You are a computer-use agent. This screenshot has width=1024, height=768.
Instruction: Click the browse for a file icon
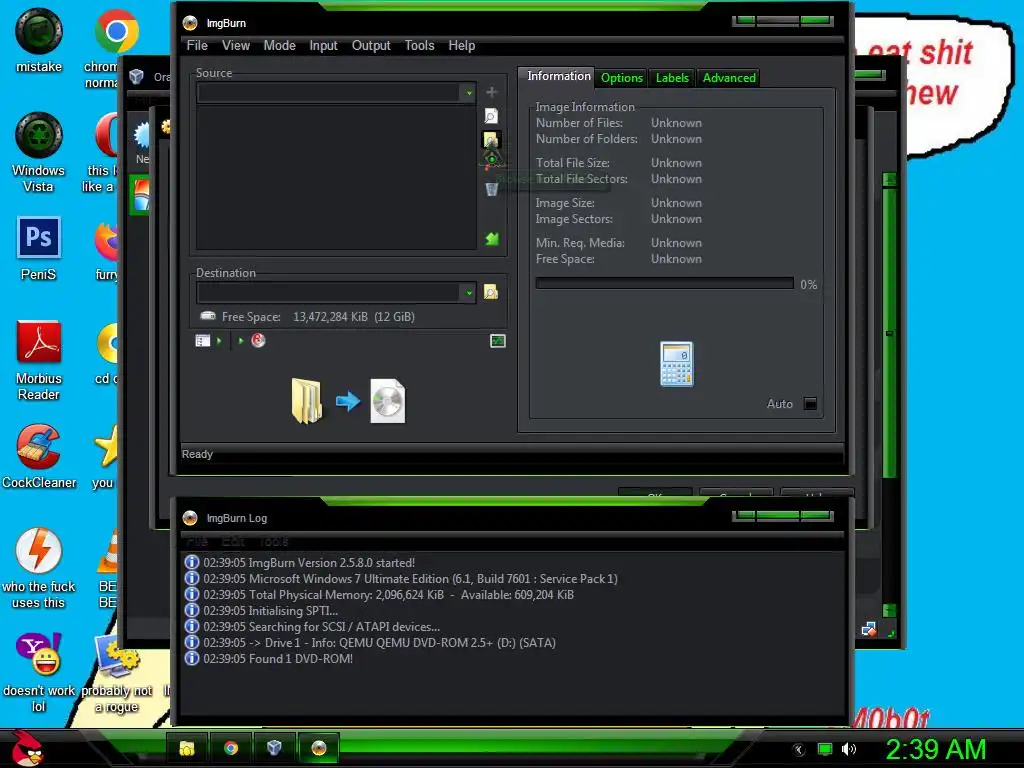point(491,116)
